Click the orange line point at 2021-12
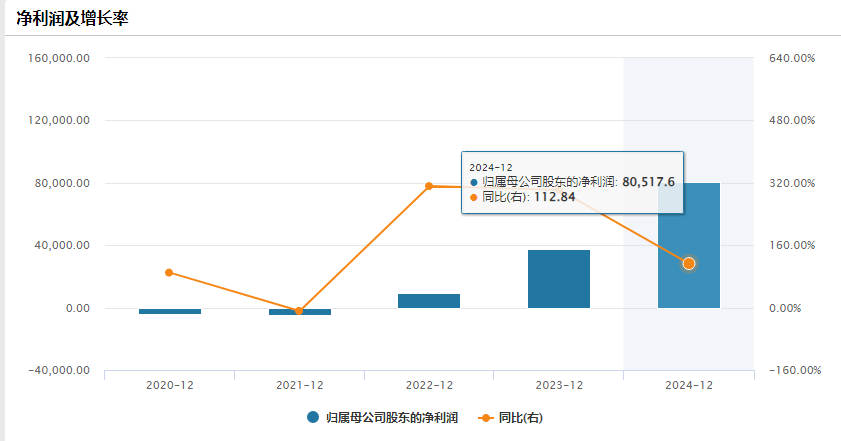 tap(299, 311)
